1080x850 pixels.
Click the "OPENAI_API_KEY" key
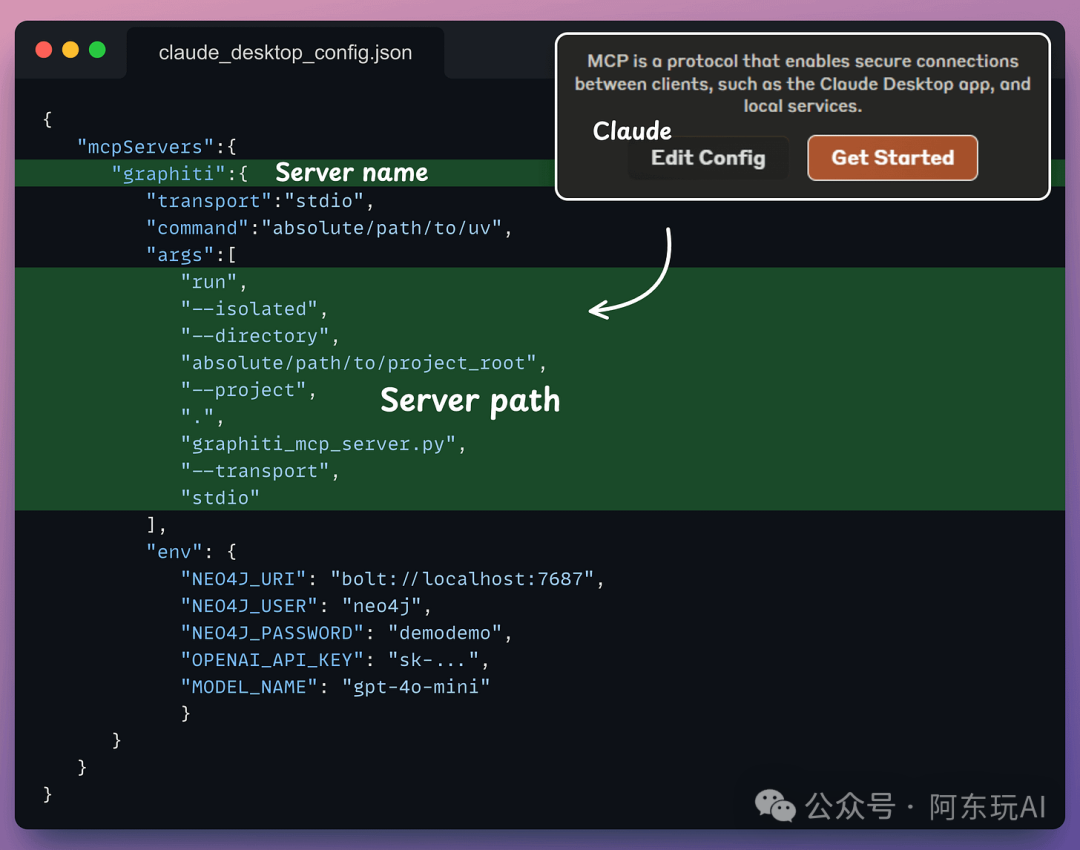point(271,660)
